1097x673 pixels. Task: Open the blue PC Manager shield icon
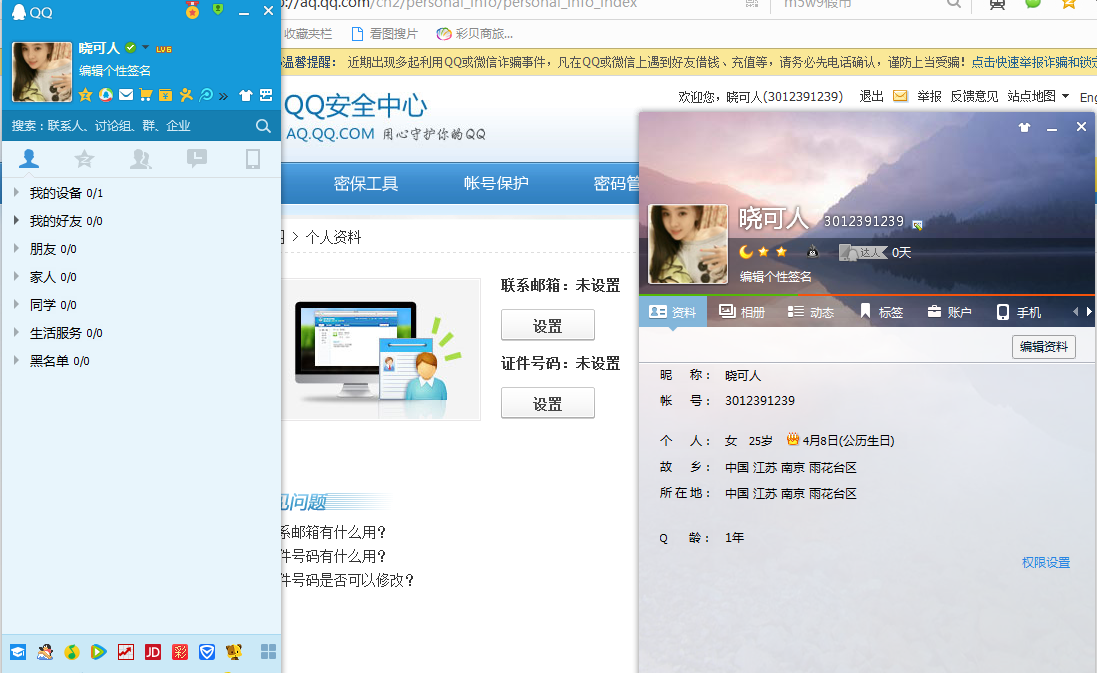tap(207, 652)
